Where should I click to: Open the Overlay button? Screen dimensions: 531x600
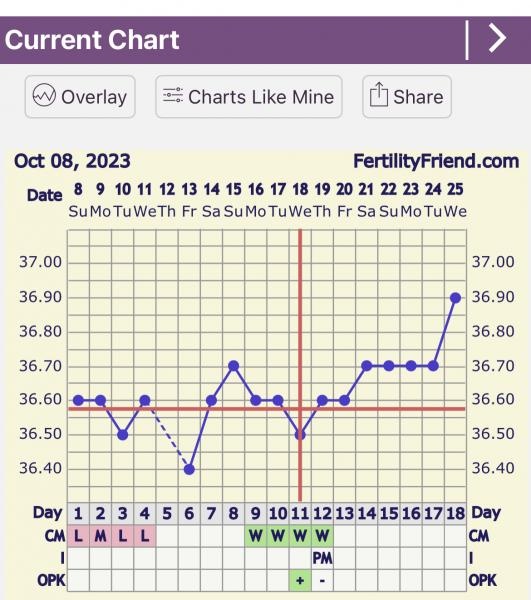[80, 96]
